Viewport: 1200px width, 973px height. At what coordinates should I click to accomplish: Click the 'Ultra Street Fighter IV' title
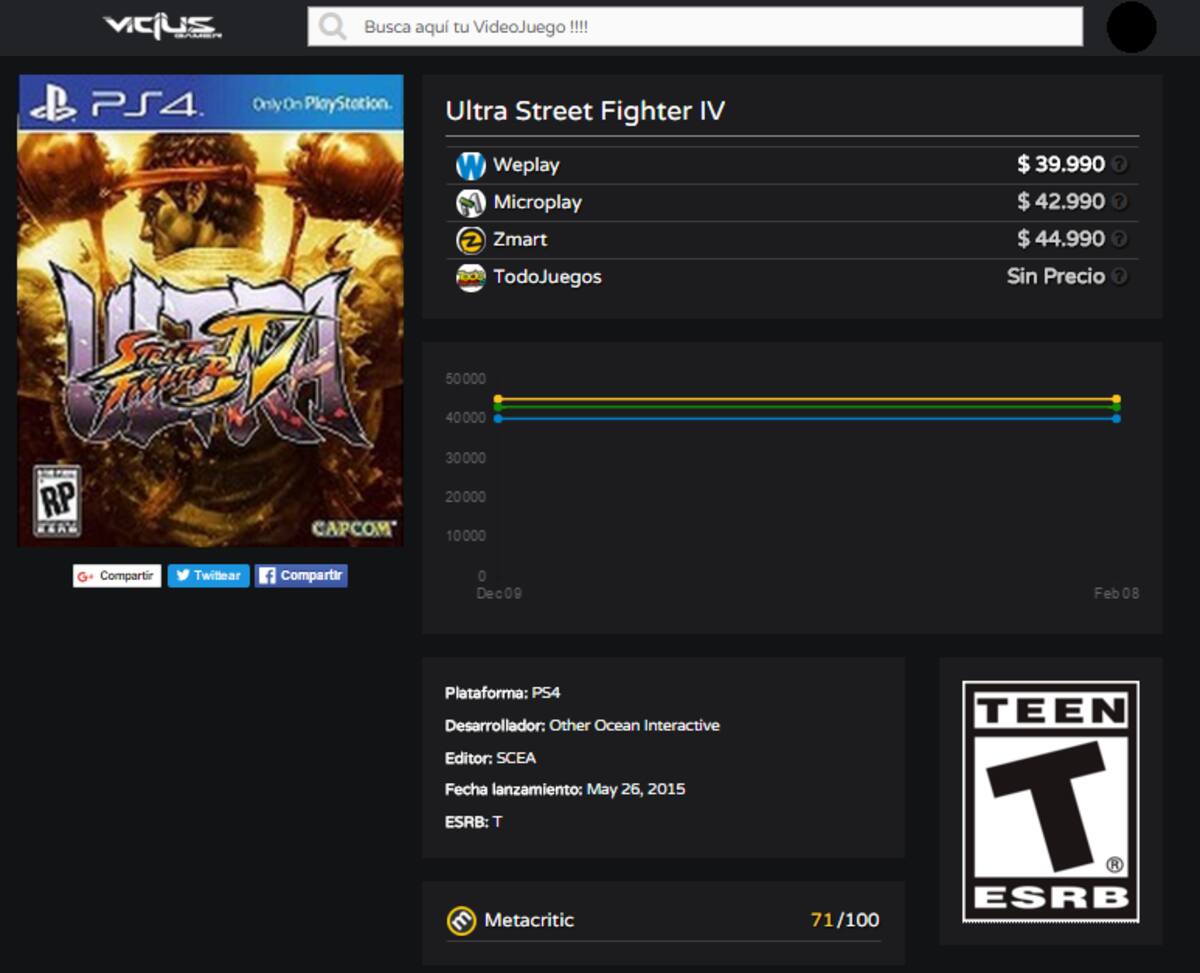tap(585, 111)
